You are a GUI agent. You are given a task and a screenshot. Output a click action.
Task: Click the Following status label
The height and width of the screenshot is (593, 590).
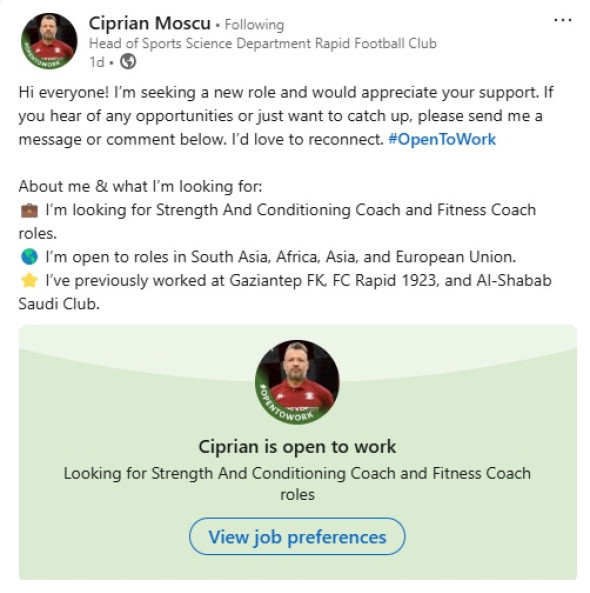[x=254, y=25]
